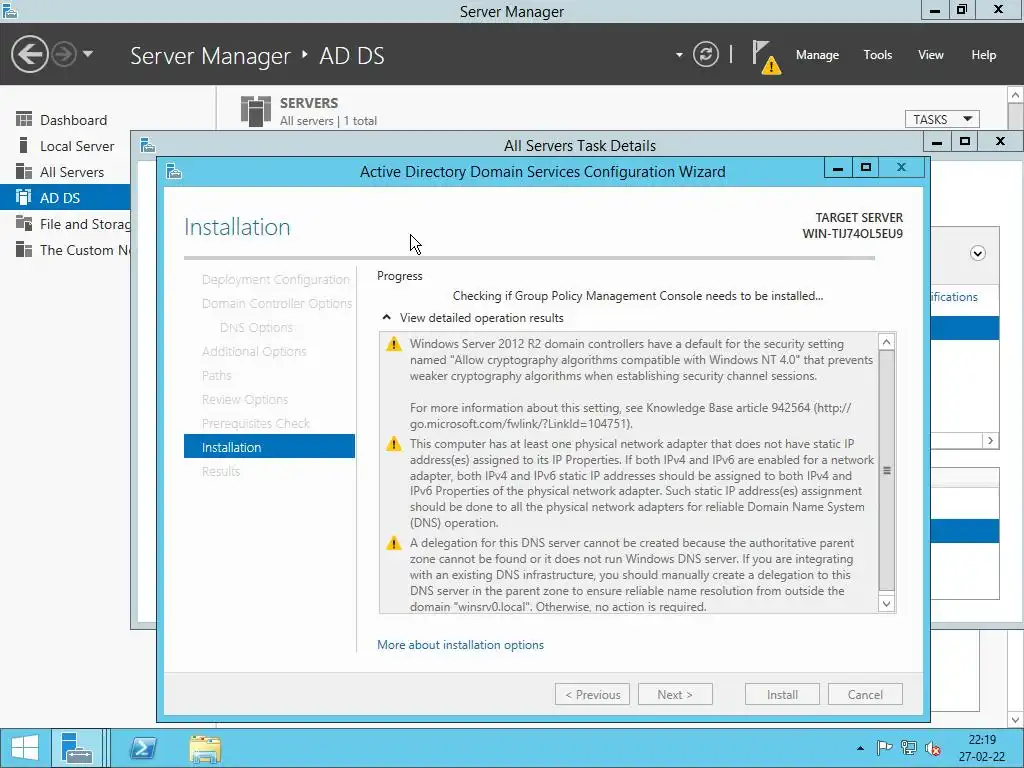Click the network tray icon
The height and width of the screenshot is (768, 1024).
(908, 748)
